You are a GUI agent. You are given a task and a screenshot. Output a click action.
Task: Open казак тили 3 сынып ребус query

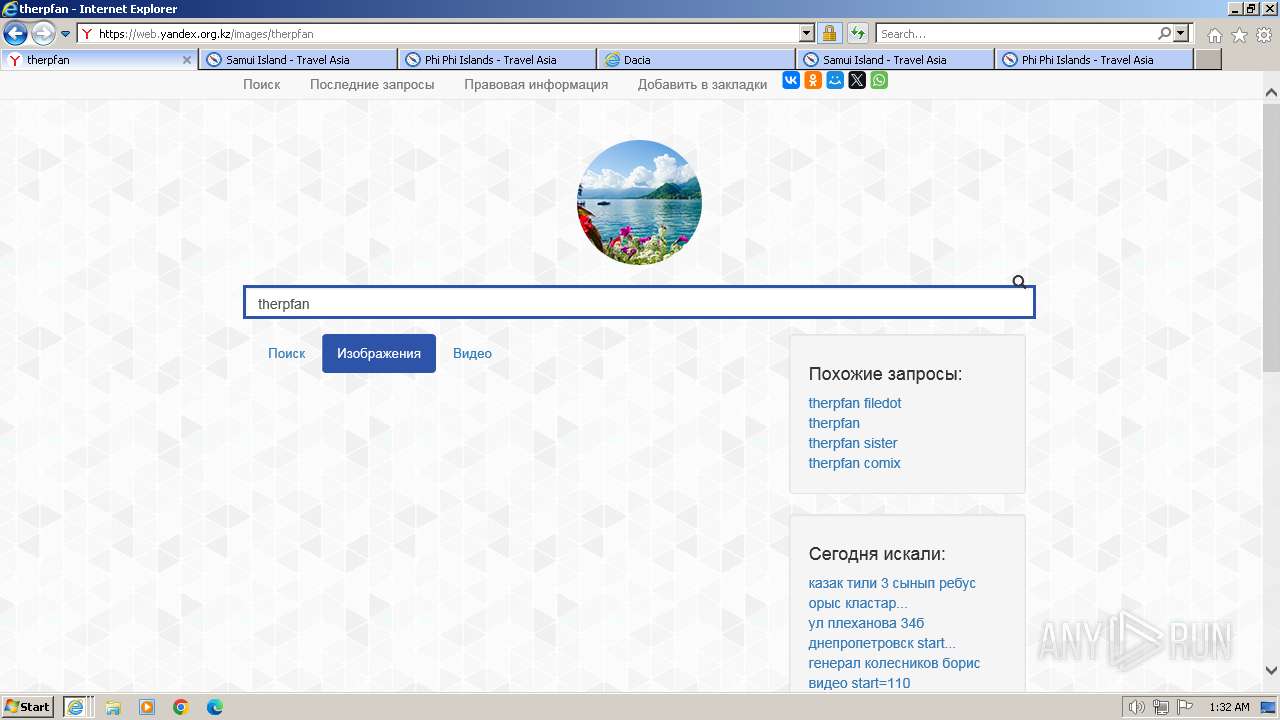(892, 583)
